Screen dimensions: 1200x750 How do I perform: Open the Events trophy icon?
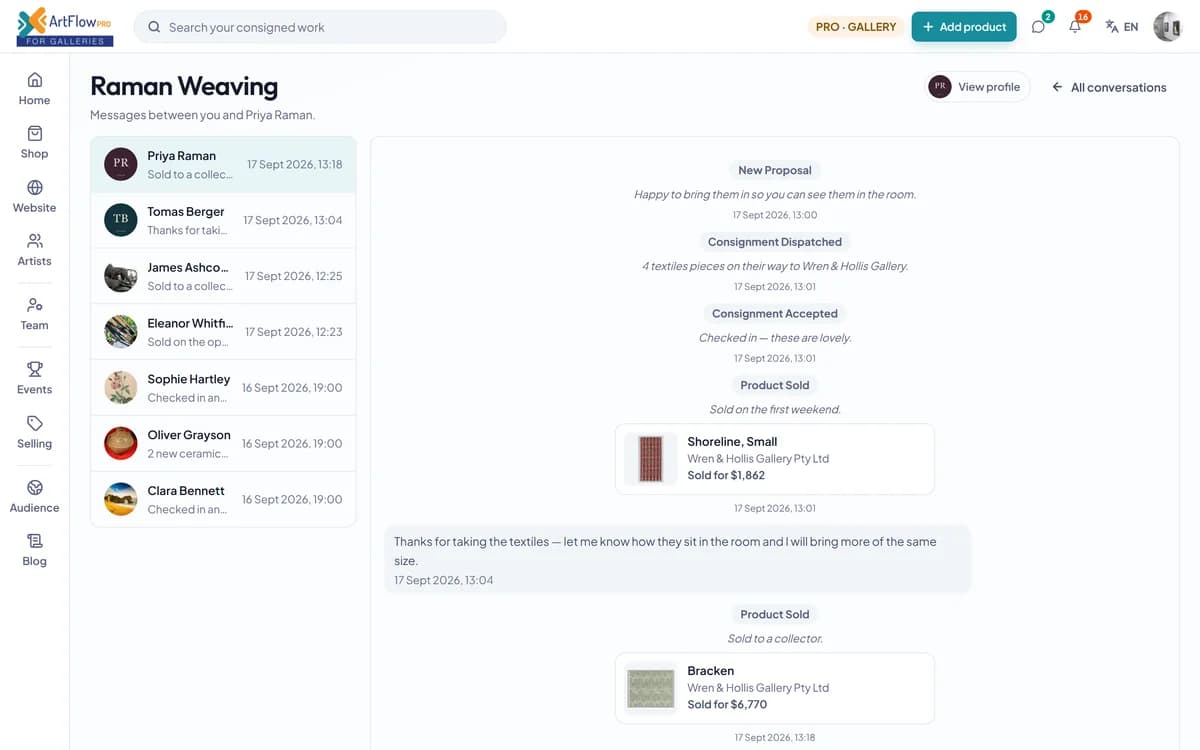pyautogui.click(x=34, y=369)
